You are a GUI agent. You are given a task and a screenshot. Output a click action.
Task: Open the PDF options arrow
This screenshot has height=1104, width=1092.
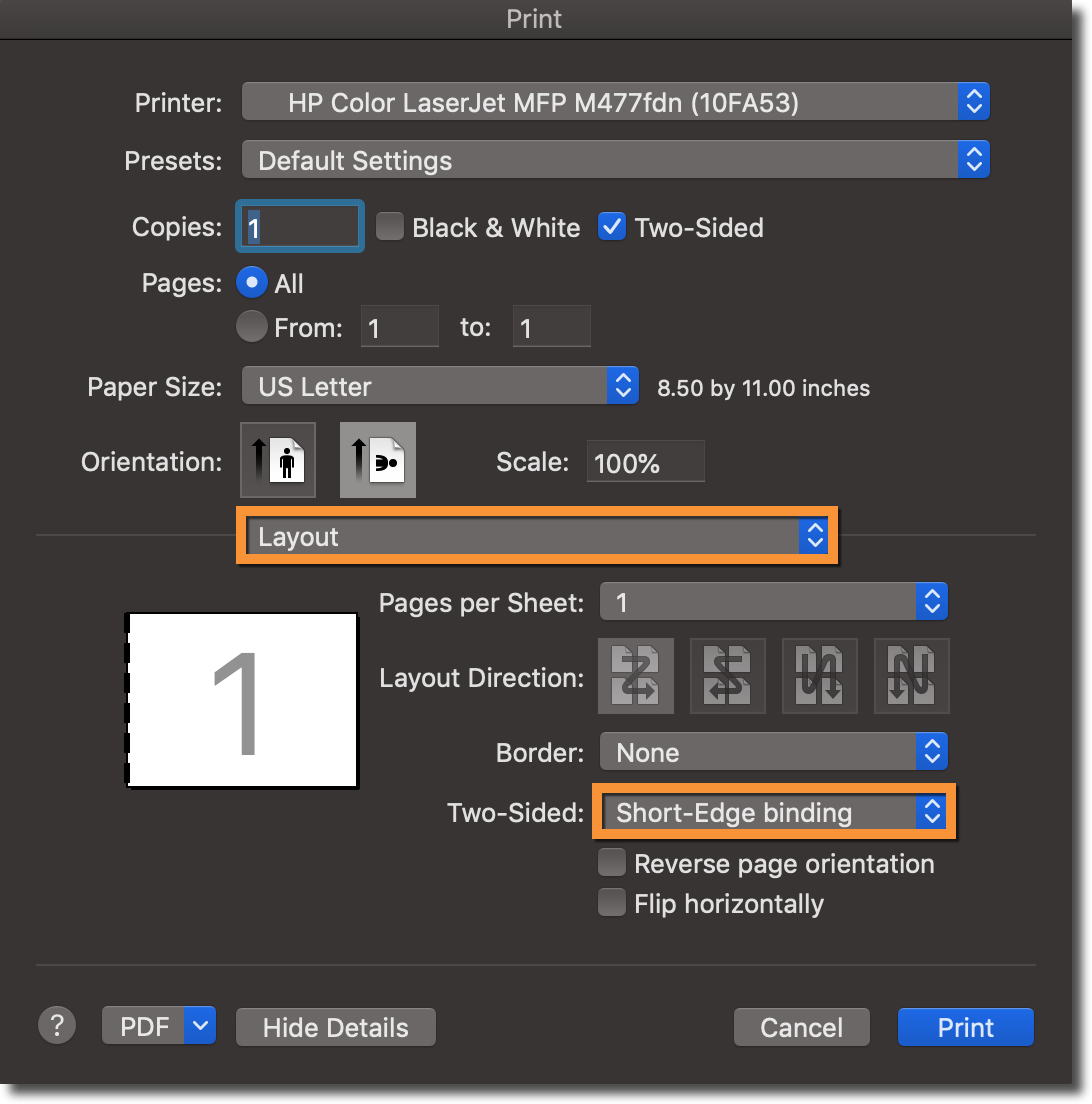tap(201, 1026)
